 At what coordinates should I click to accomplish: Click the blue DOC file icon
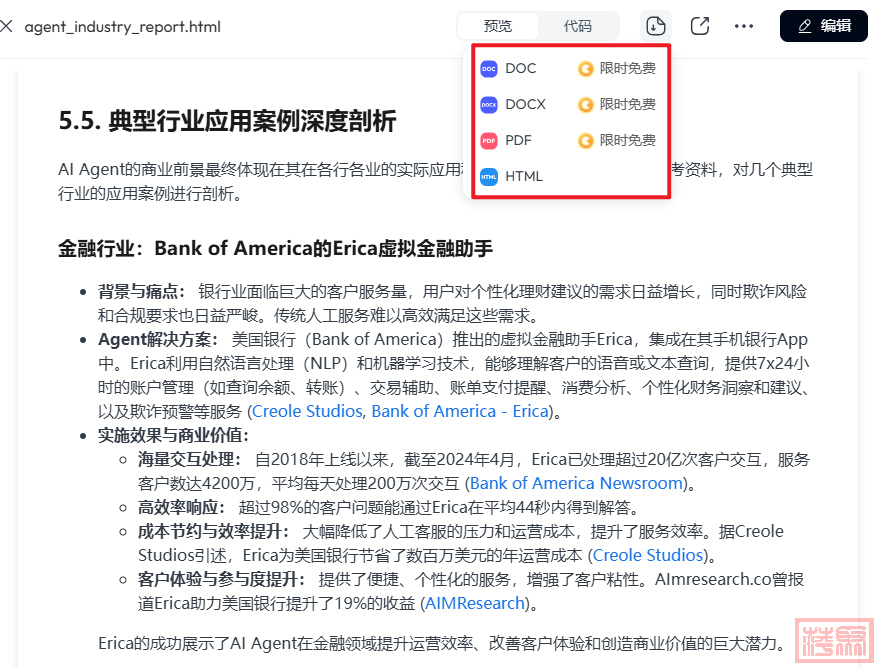point(489,69)
